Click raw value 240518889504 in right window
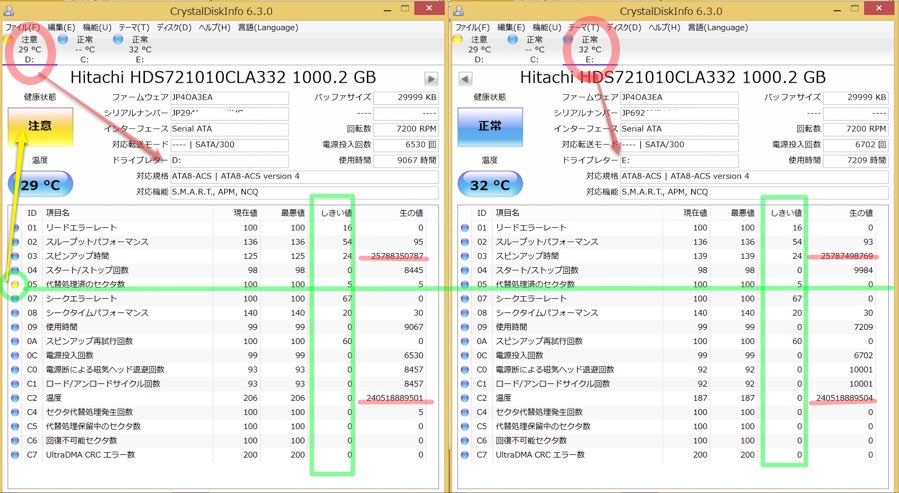Viewport: 899px width, 493px height. click(x=844, y=398)
